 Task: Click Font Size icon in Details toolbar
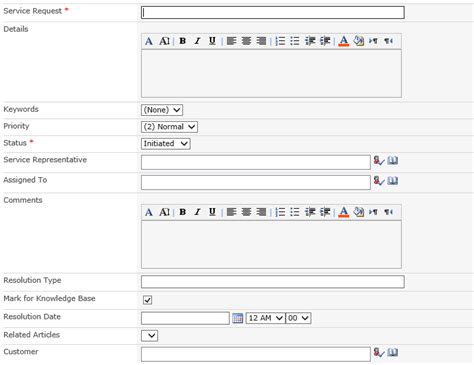tap(164, 41)
